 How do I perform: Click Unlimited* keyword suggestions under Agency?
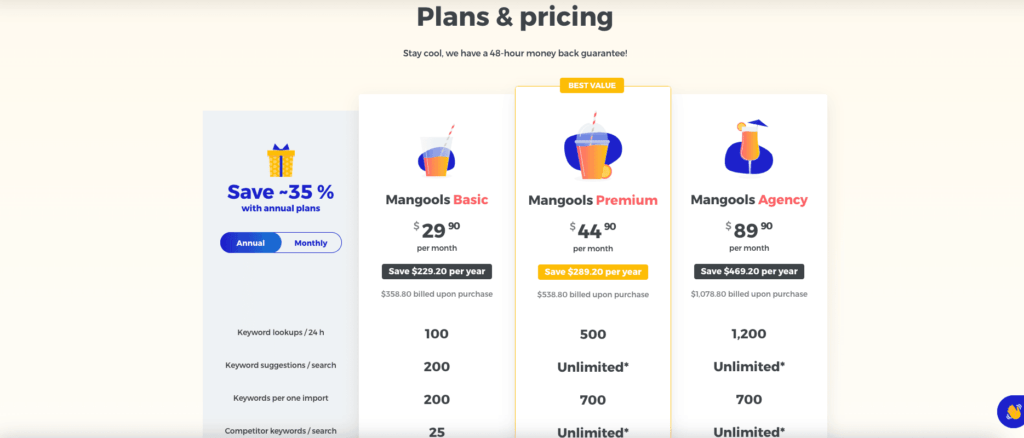tap(749, 367)
